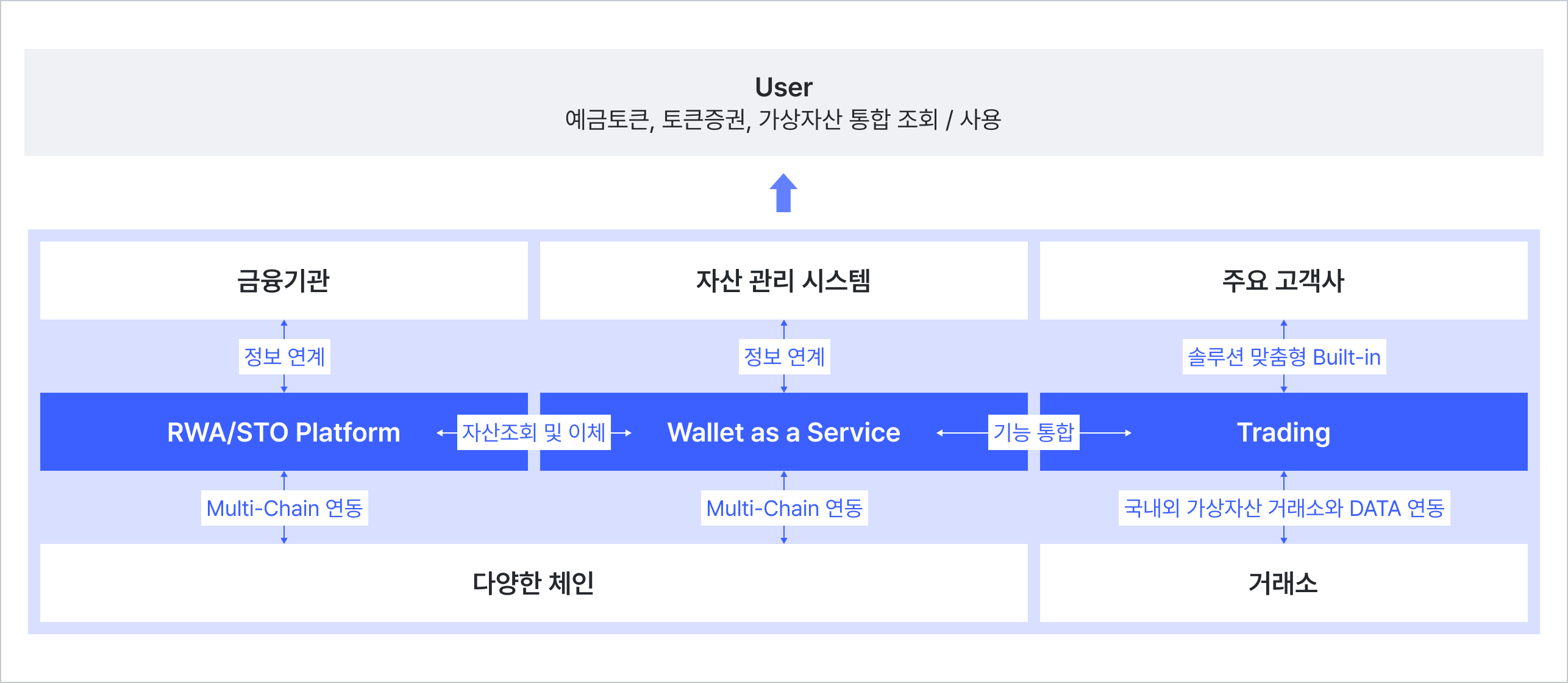The image size is (1568, 683).
Task: Click the User heading text
Action: [x=783, y=87]
